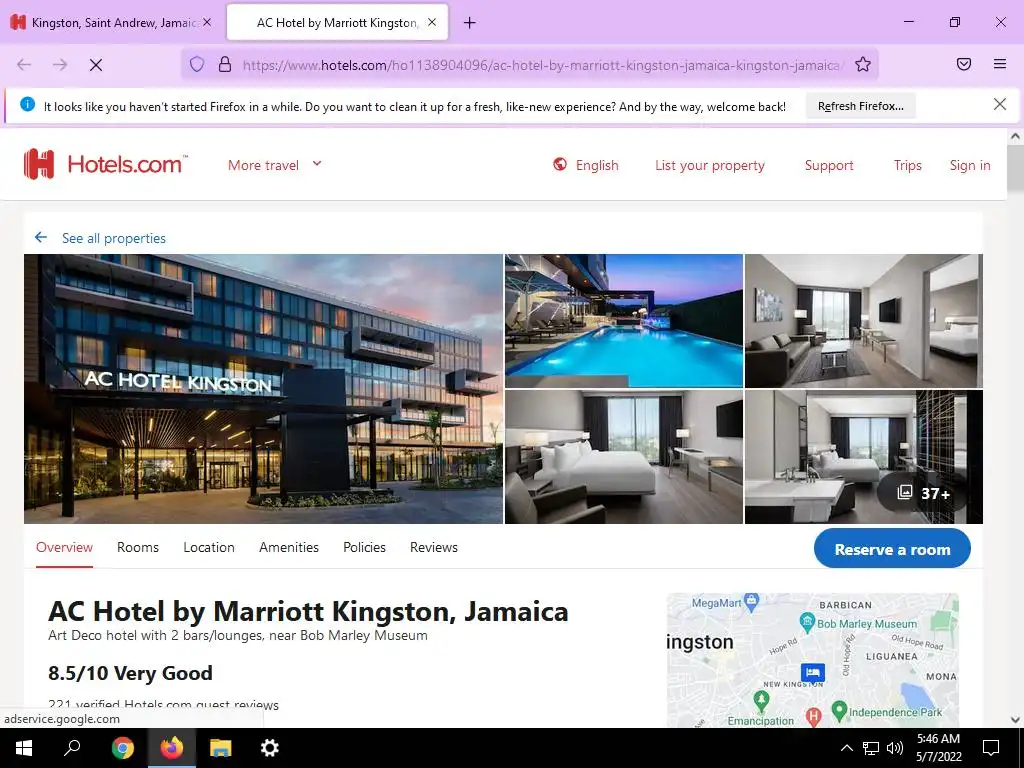Image resolution: width=1024 pixels, height=768 pixels.
Task: Click the blue hotel marker on the map
Action: 812,672
